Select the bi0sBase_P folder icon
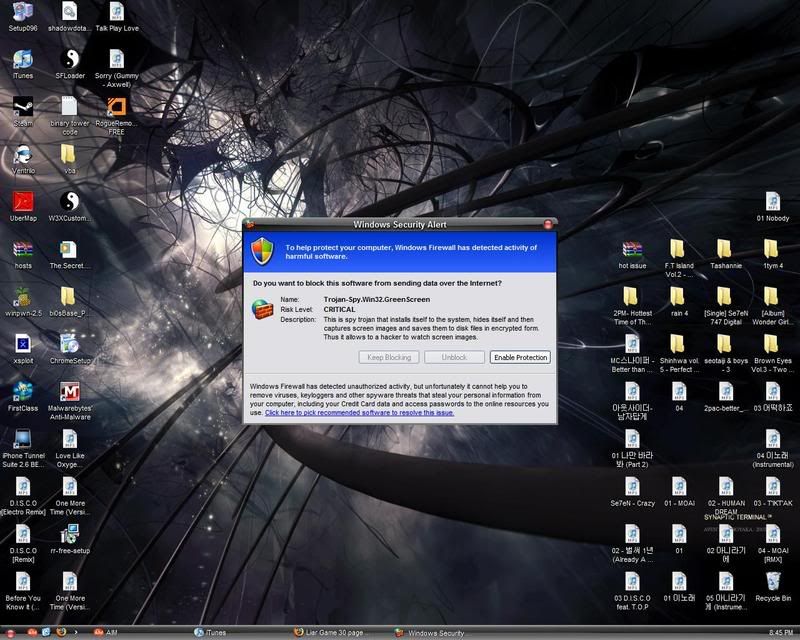This screenshot has height=640, width=800. (x=70, y=297)
